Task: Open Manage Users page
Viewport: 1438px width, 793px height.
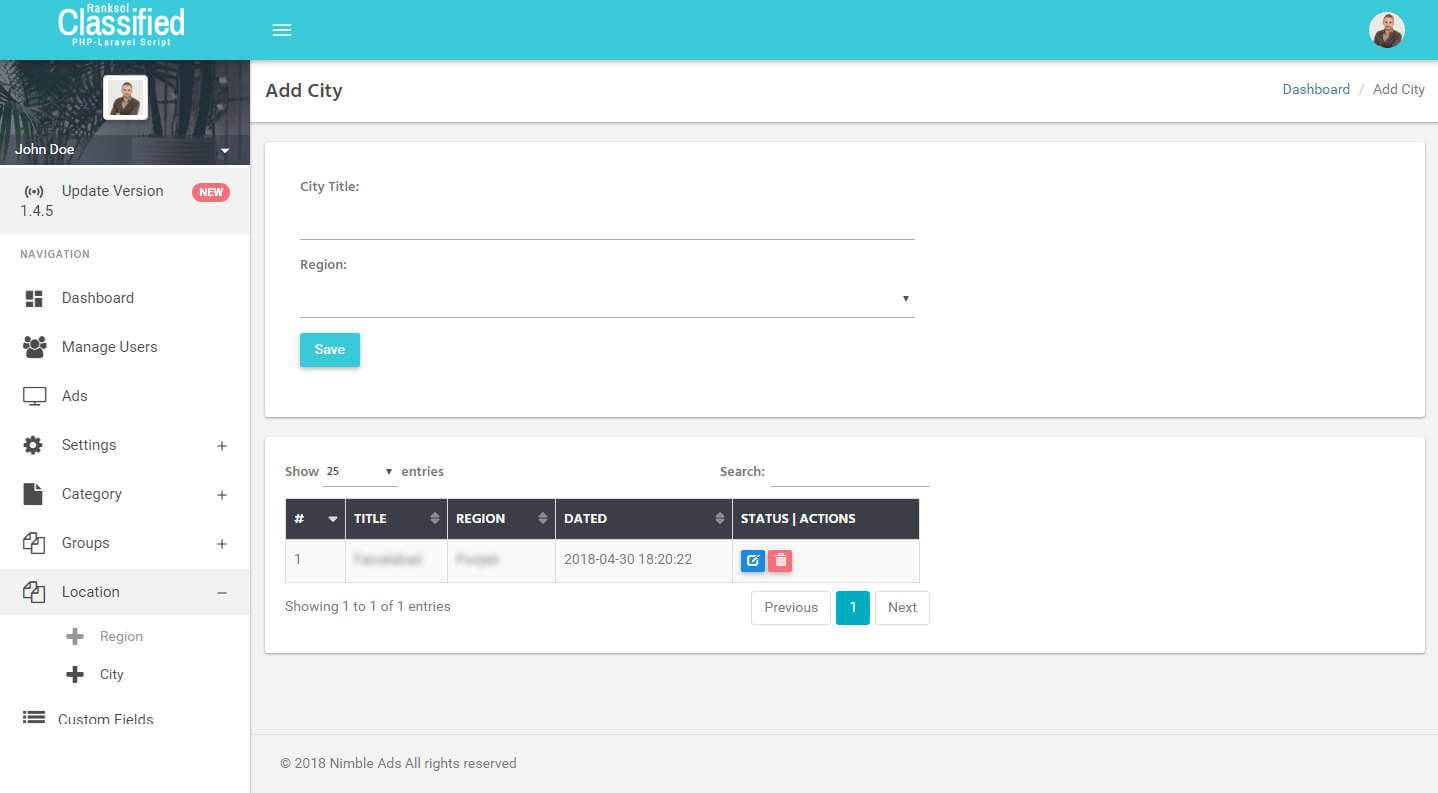Action: pyautogui.click(x=109, y=347)
